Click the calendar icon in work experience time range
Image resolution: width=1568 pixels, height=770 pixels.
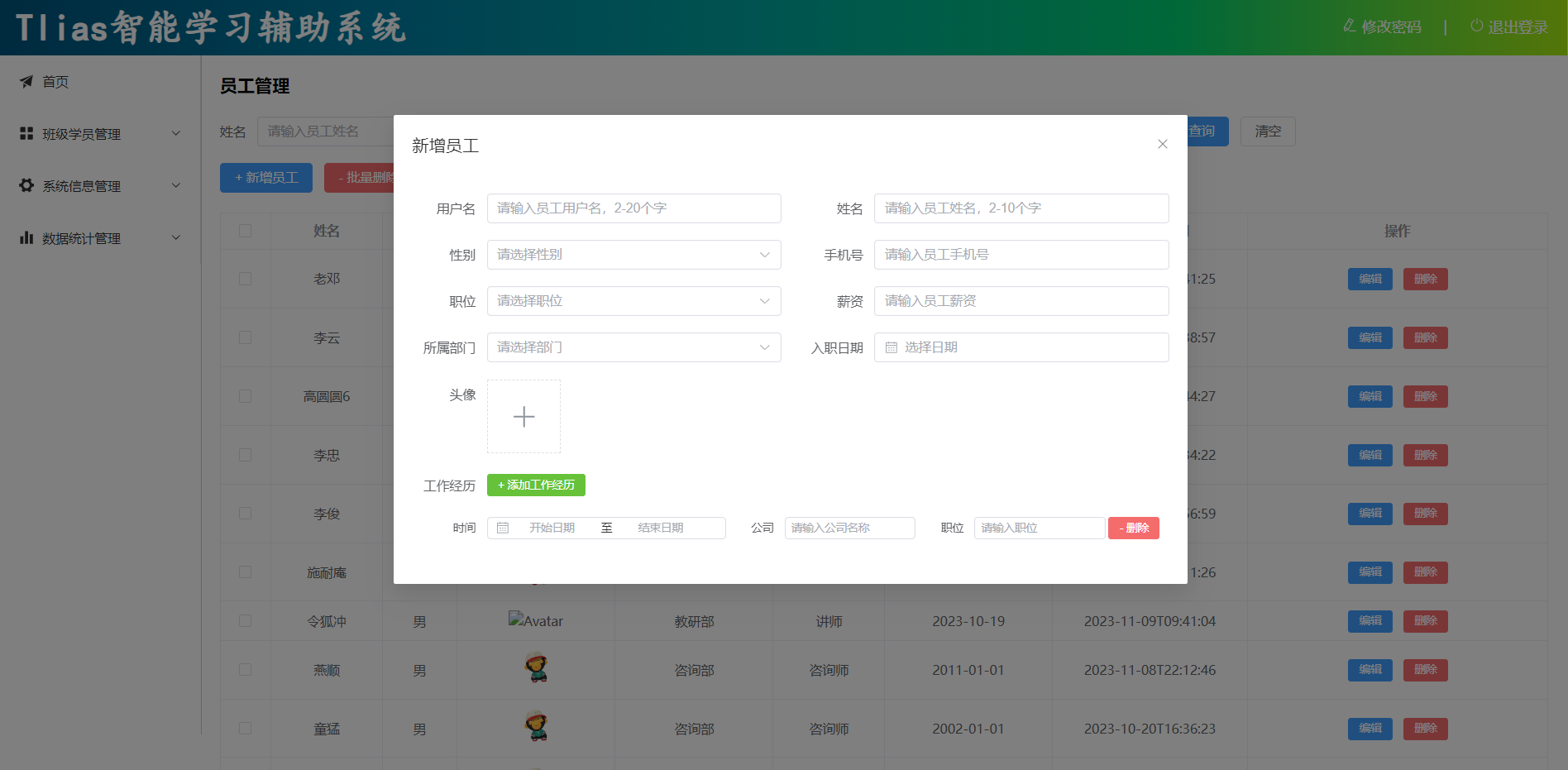(503, 528)
